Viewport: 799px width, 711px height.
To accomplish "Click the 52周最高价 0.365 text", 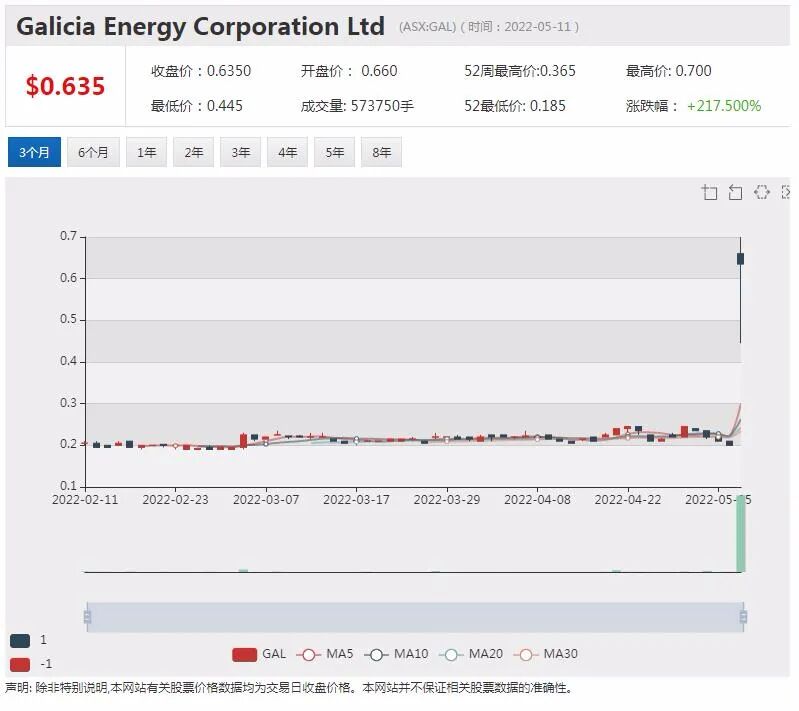I will tap(520, 71).
